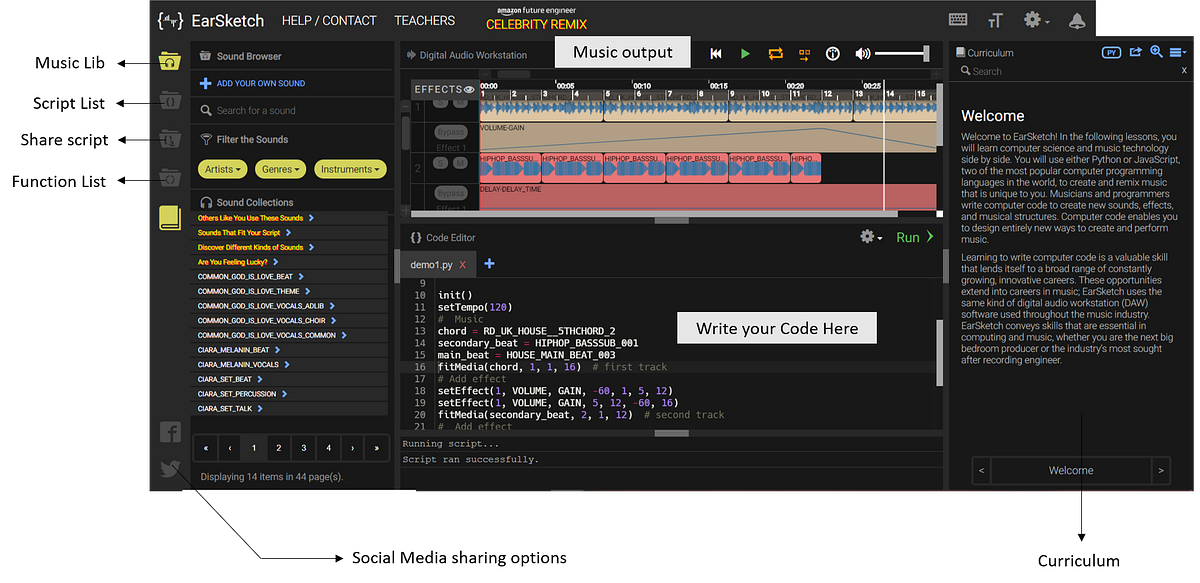Viewport: 1200px width, 583px height.
Task: Click the magnifier zoom icon in Curriculum header
Action: point(1156,52)
